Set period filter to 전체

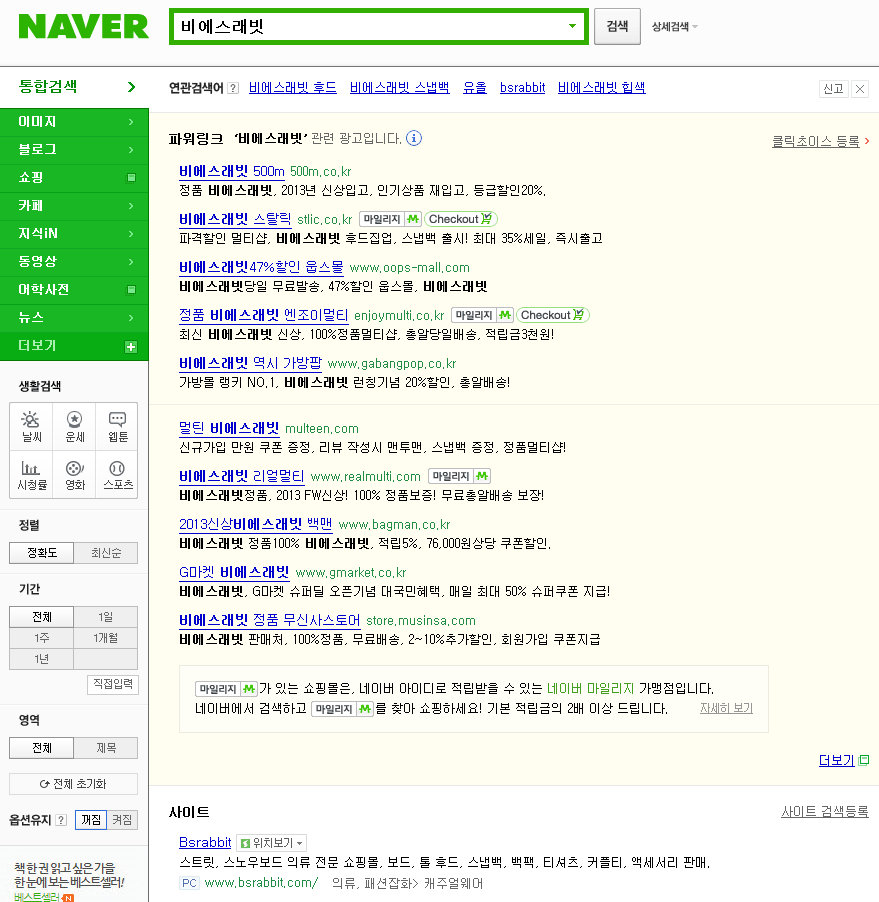click(x=41, y=617)
